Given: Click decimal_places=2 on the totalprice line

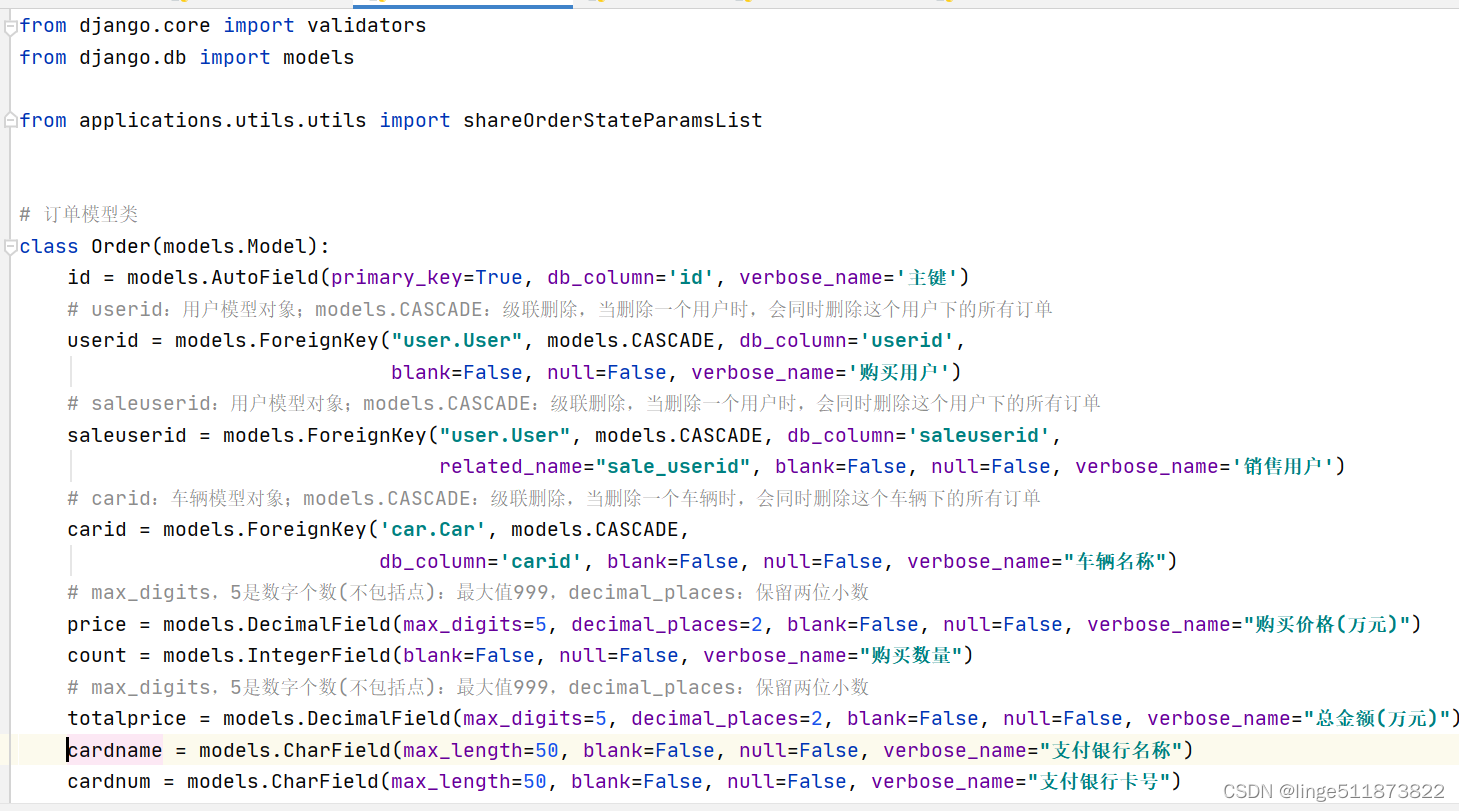Looking at the screenshot, I should click(727, 719).
